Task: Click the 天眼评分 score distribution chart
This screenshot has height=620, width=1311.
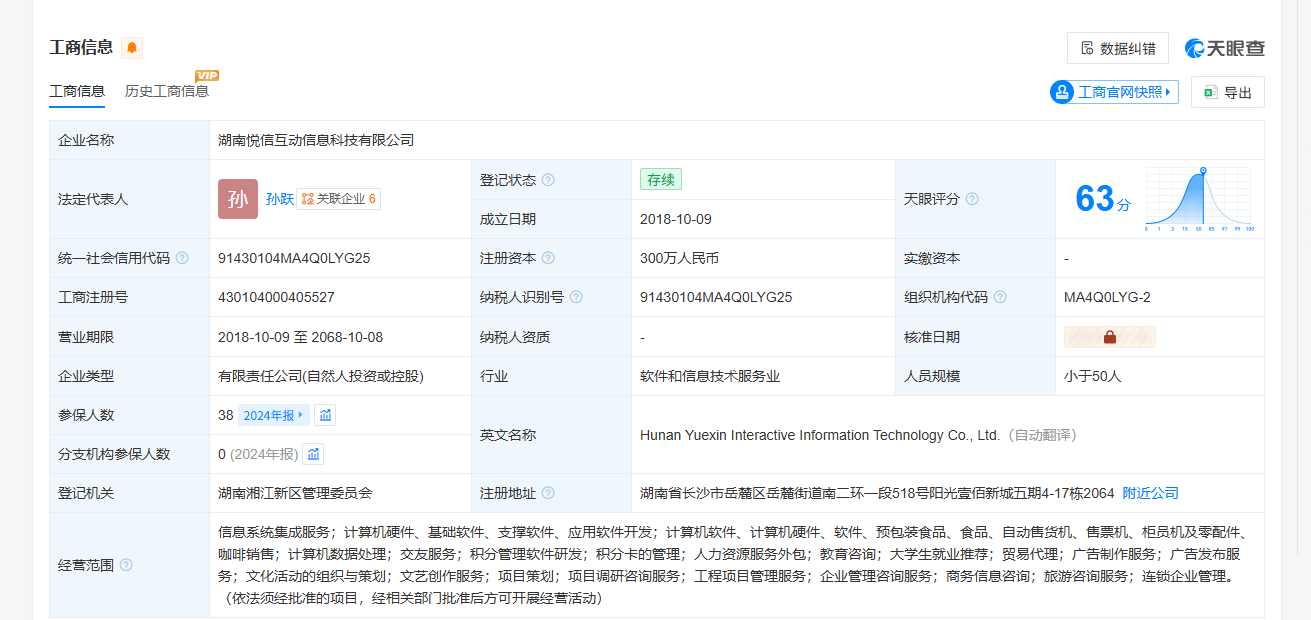Action: click(x=1200, y=199)
